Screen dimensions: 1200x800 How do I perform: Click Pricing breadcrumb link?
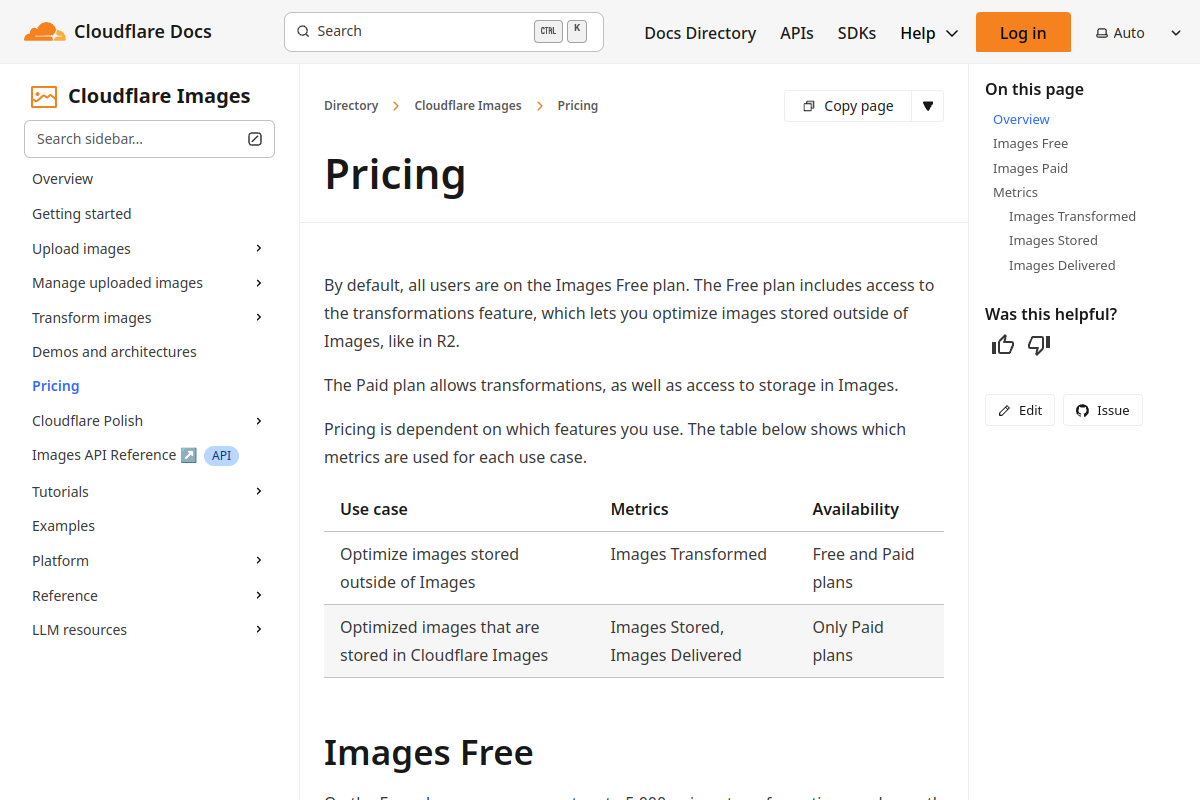point(578,106)
